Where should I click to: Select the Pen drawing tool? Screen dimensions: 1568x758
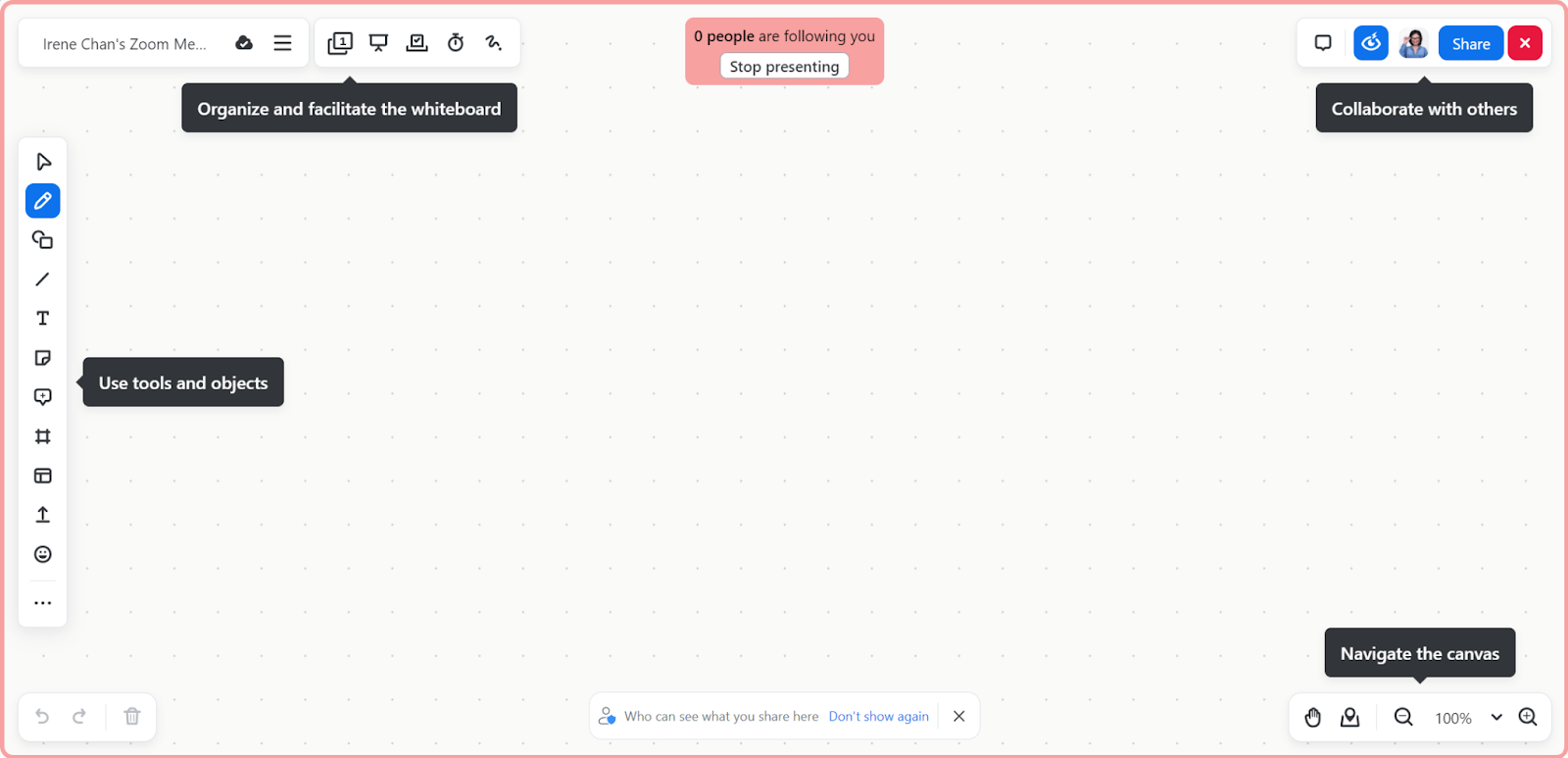pos(43,201)
